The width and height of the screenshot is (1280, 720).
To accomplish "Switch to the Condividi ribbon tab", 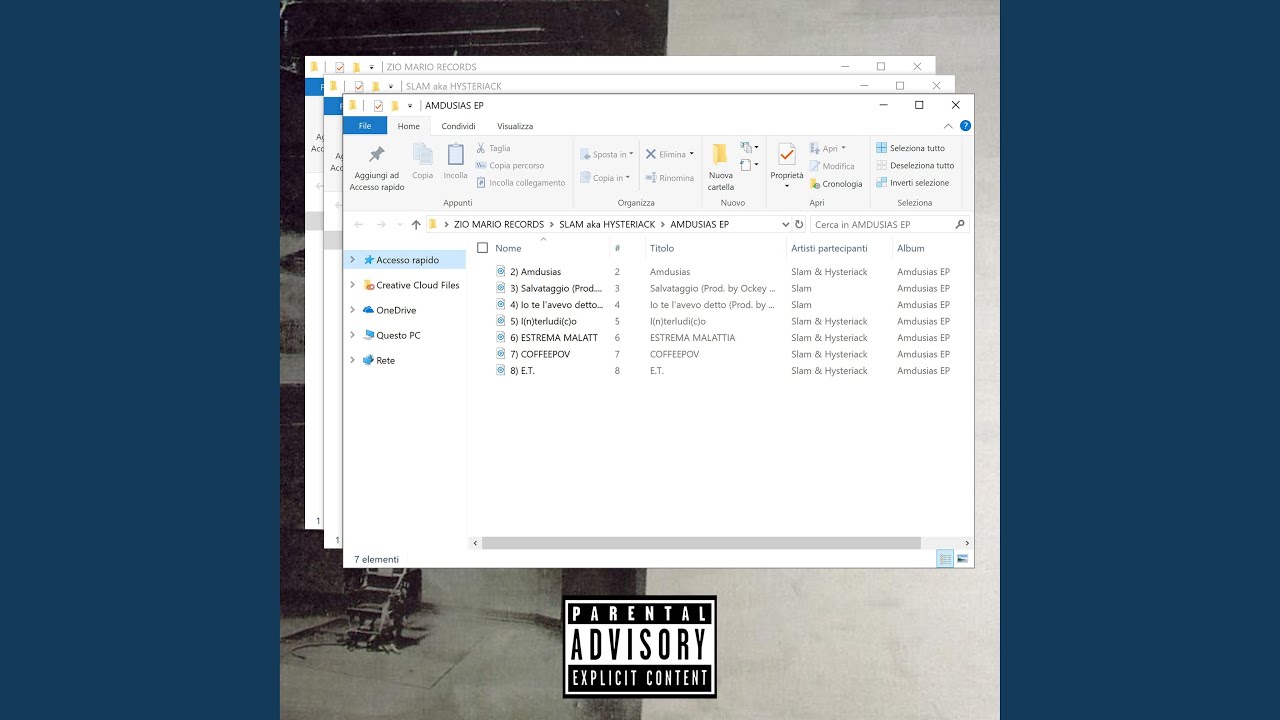I will click(x=458, y=126).
